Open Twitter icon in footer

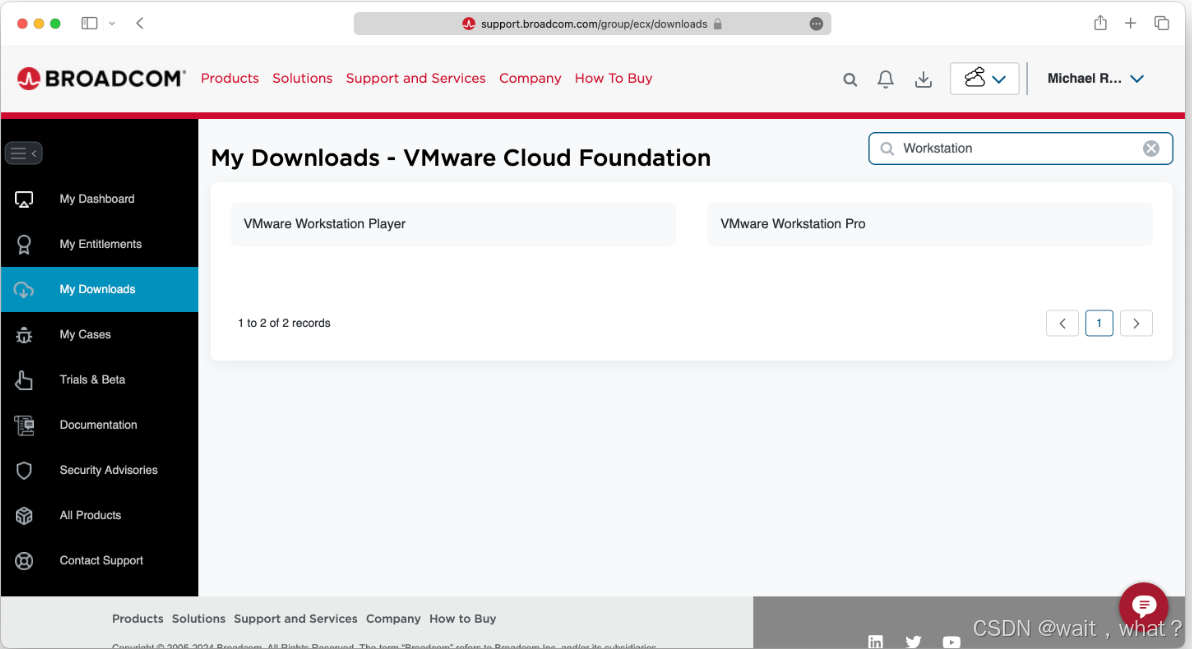coord(914,641)
